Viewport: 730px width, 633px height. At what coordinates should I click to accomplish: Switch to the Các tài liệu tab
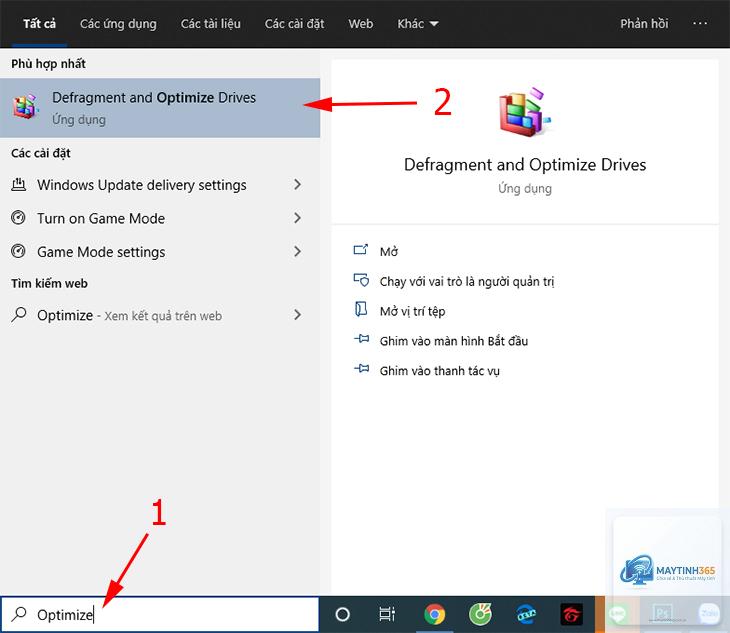(x=210, y=24)
